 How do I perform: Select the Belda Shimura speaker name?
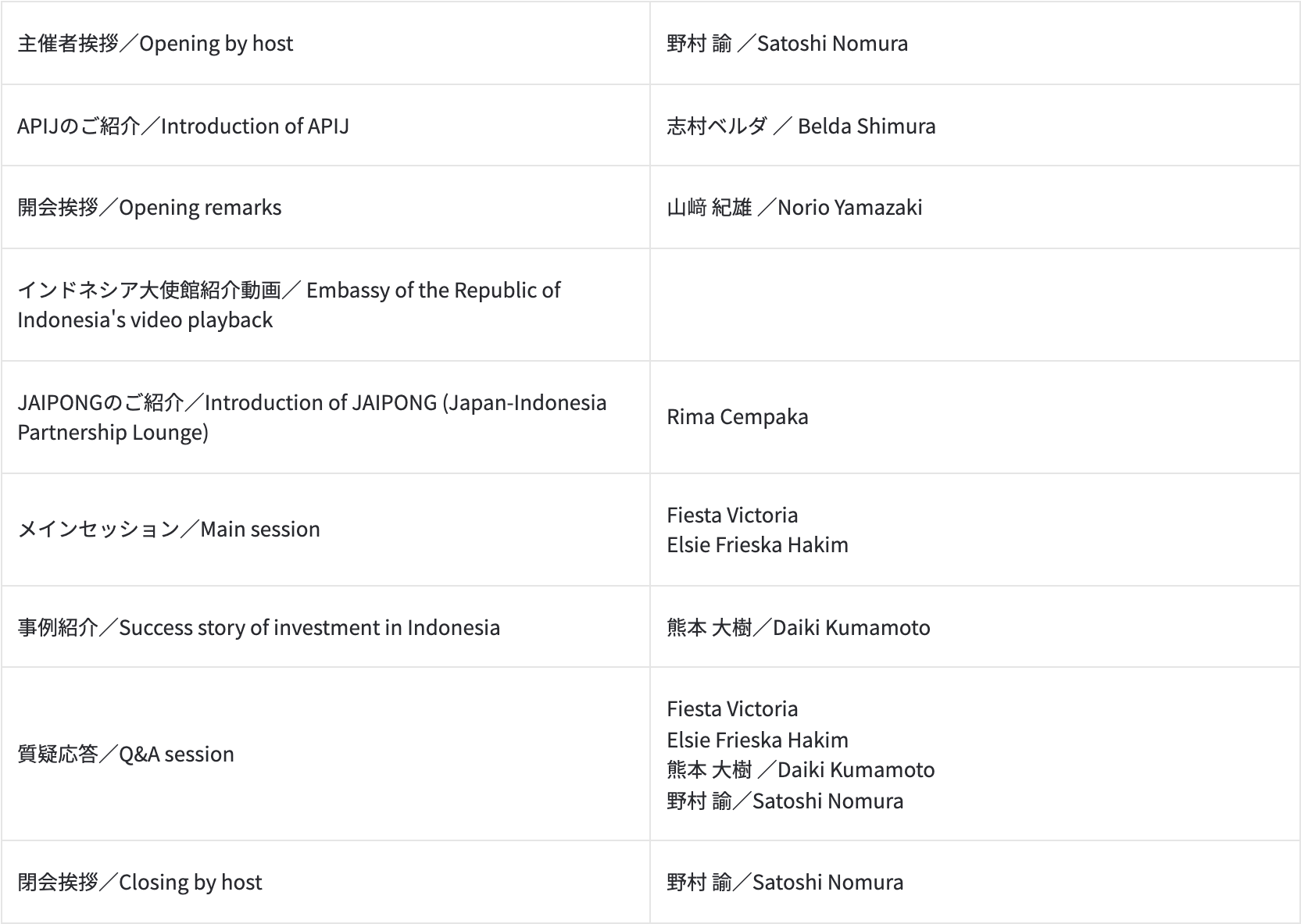801,127
